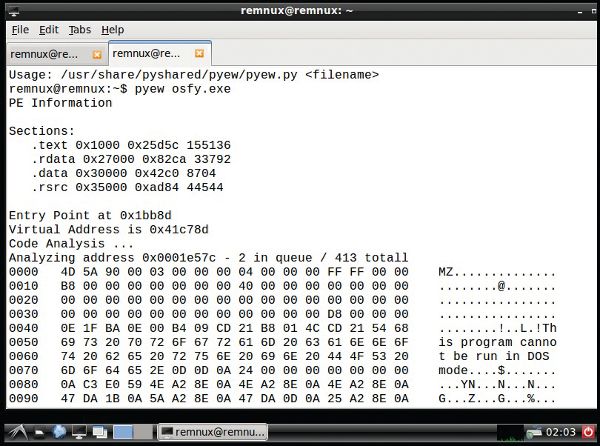The width and height of the screenshot is (600, 446).
Task: Launch the file manager from the taskbar
Action: [39, 433]
